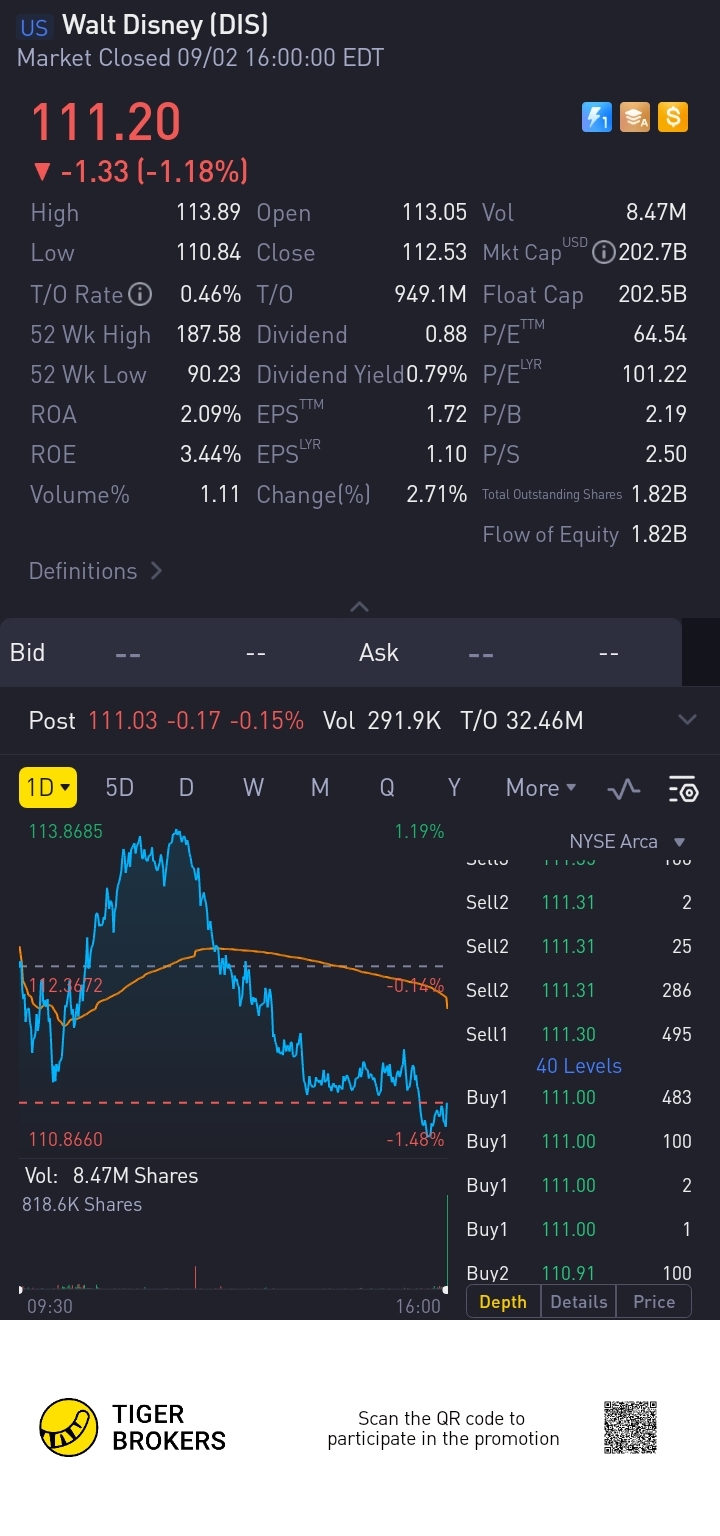Tap the T/O Rate info icon
This screenshot has width=720, height=1536.
click(x=141, y=294)
